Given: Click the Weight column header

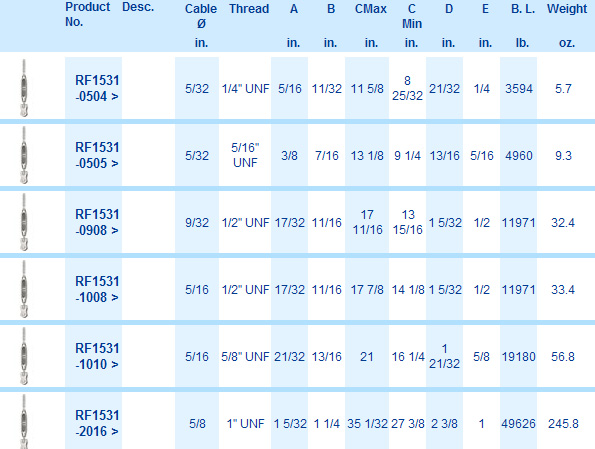Looking at the screenshot, I should 567,9.
